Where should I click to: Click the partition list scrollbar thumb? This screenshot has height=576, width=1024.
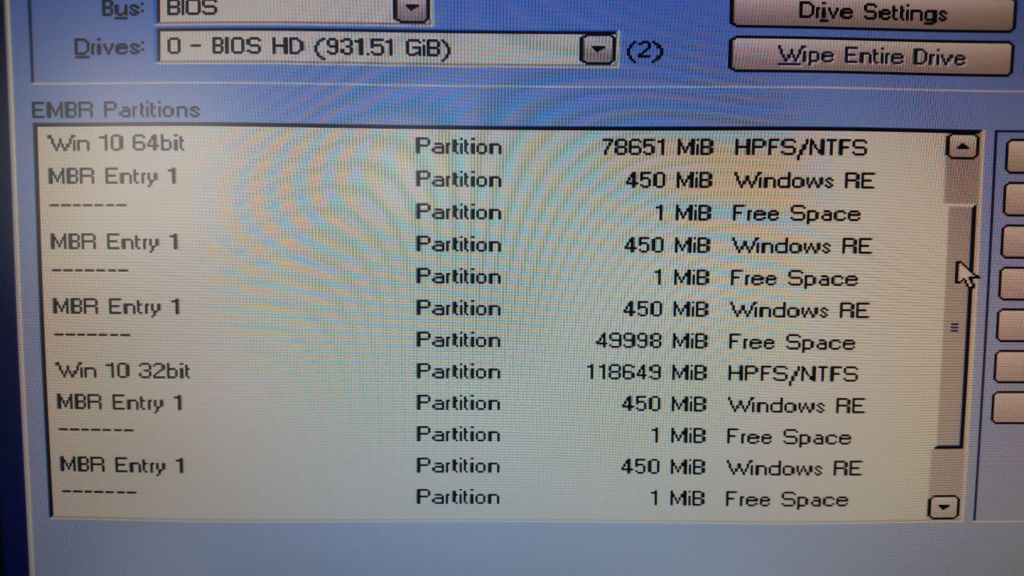pyautogui.click(x=953, y=327)
